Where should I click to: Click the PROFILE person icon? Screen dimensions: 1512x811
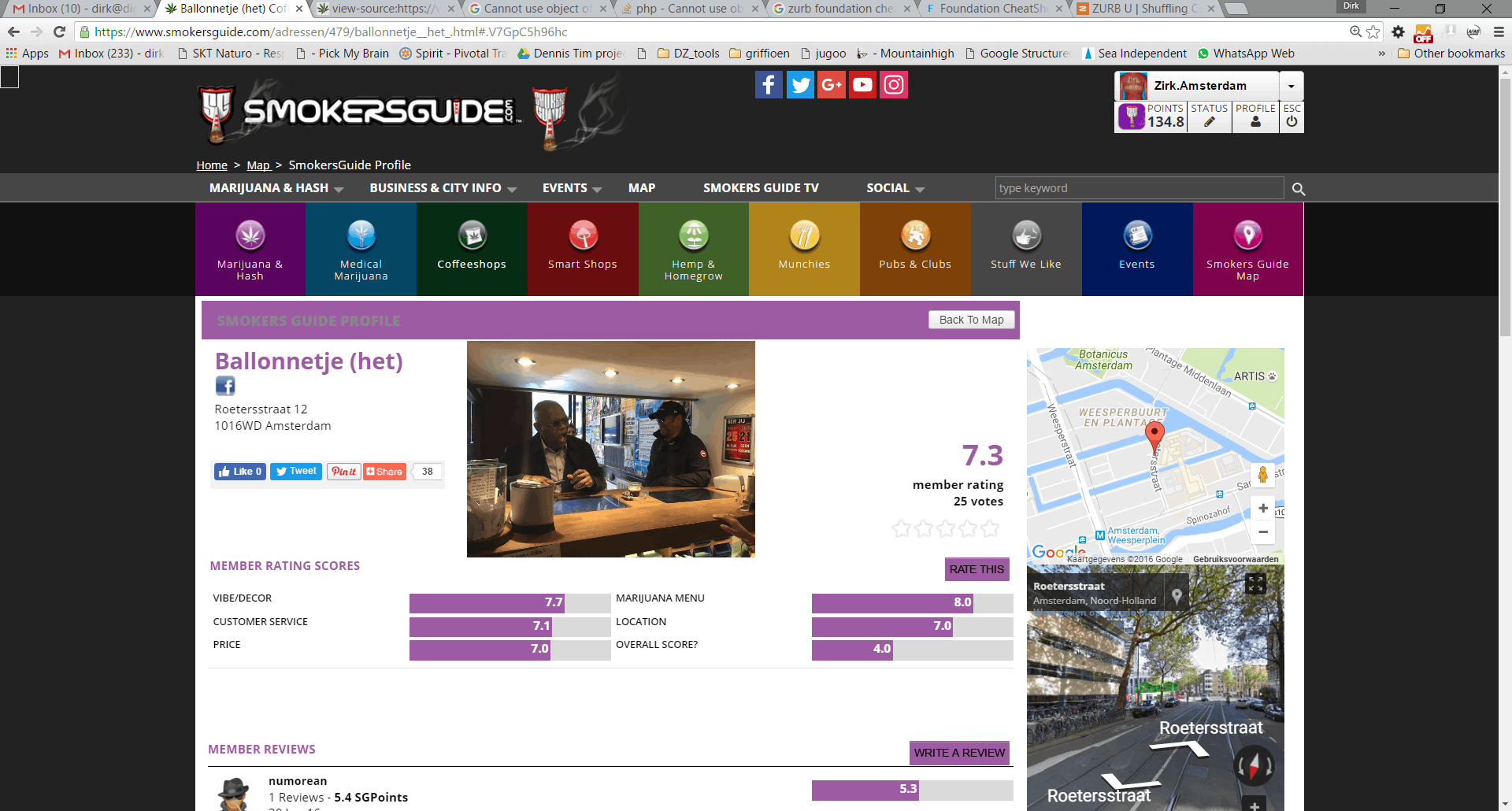(x=1255, y=122)
